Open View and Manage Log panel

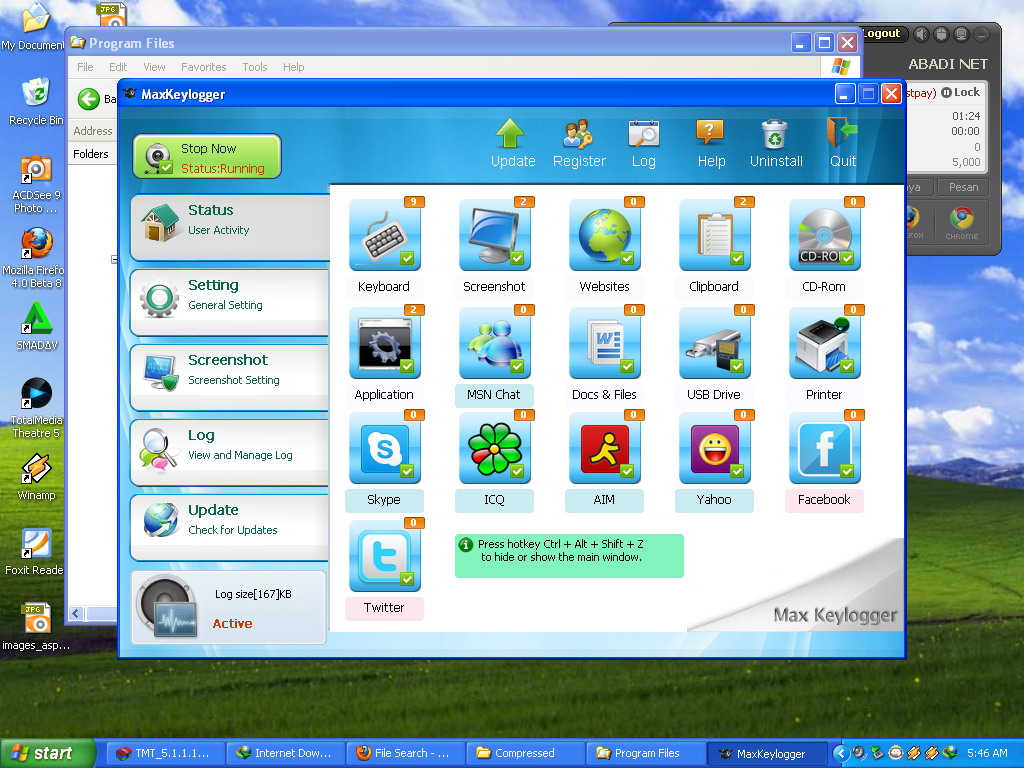coord(230,453)
